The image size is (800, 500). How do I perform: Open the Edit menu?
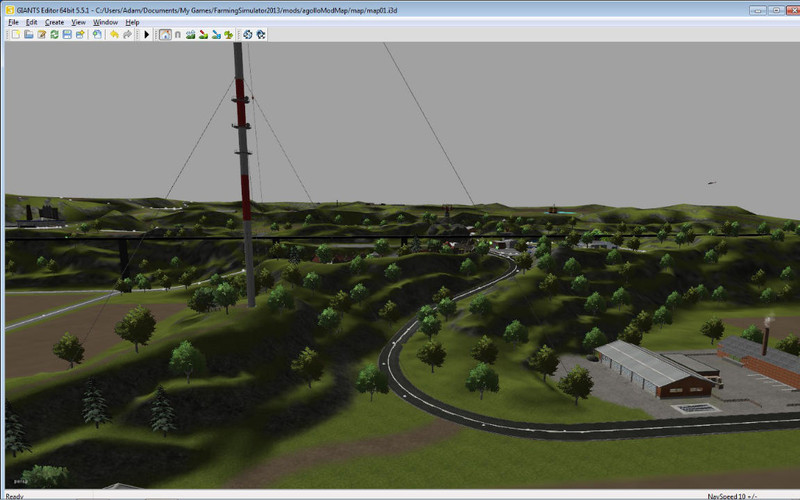(x=32, y=22)
